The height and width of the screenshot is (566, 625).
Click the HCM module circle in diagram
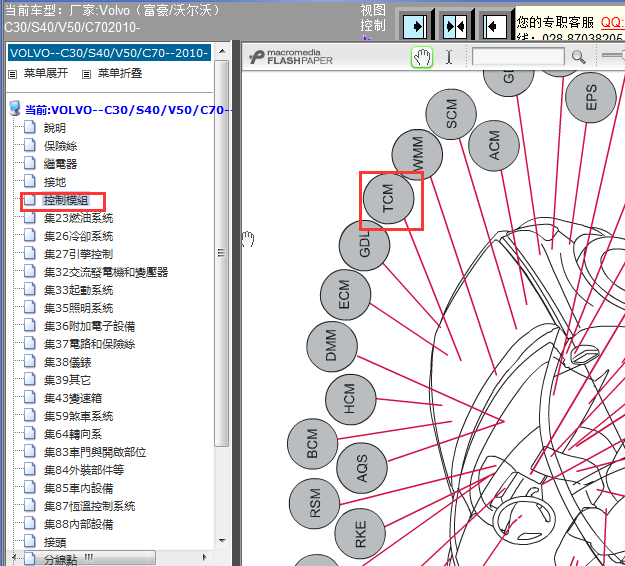click(350, 399)
